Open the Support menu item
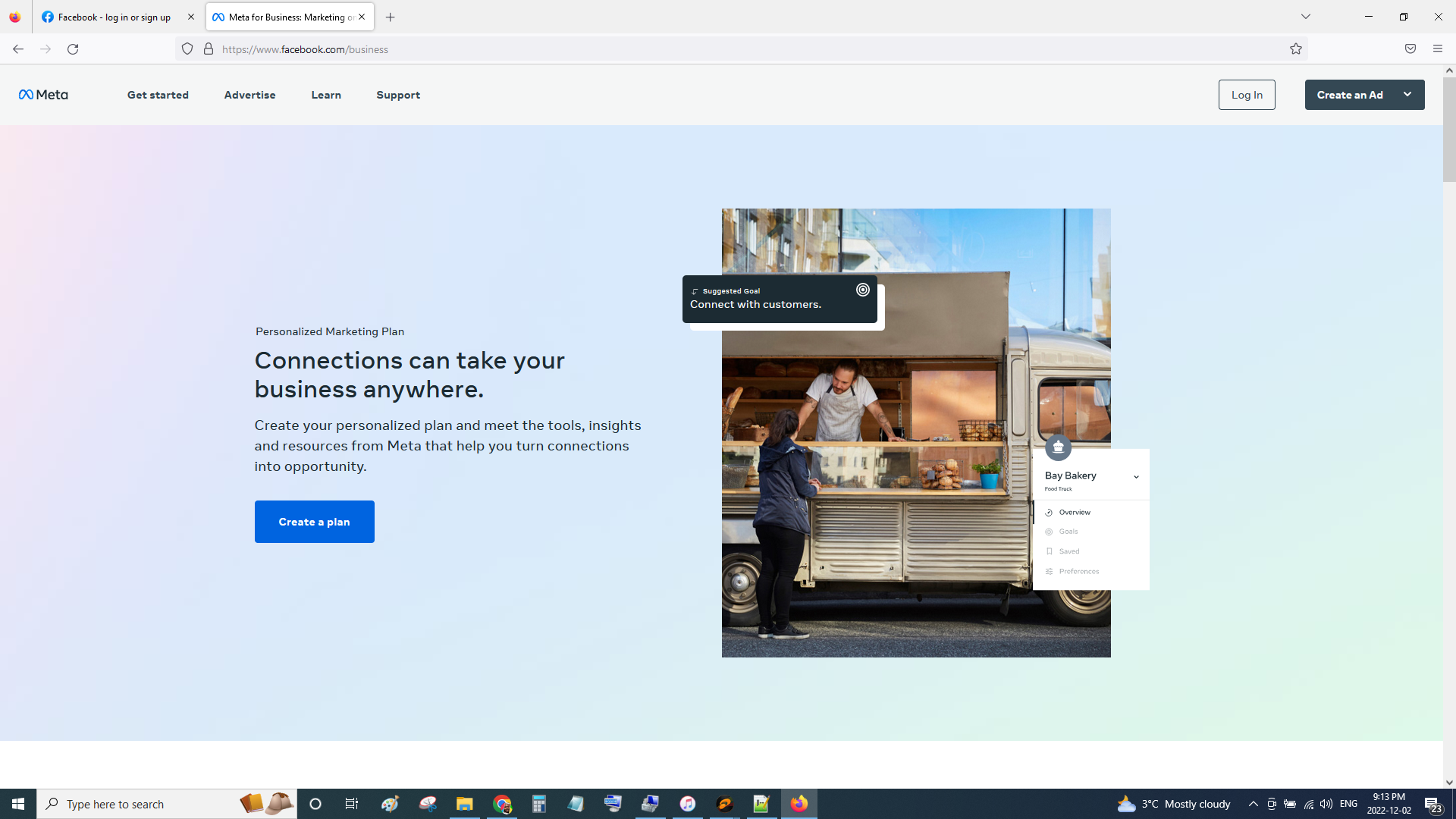1456x819 pixels. (x=398, y=95)
